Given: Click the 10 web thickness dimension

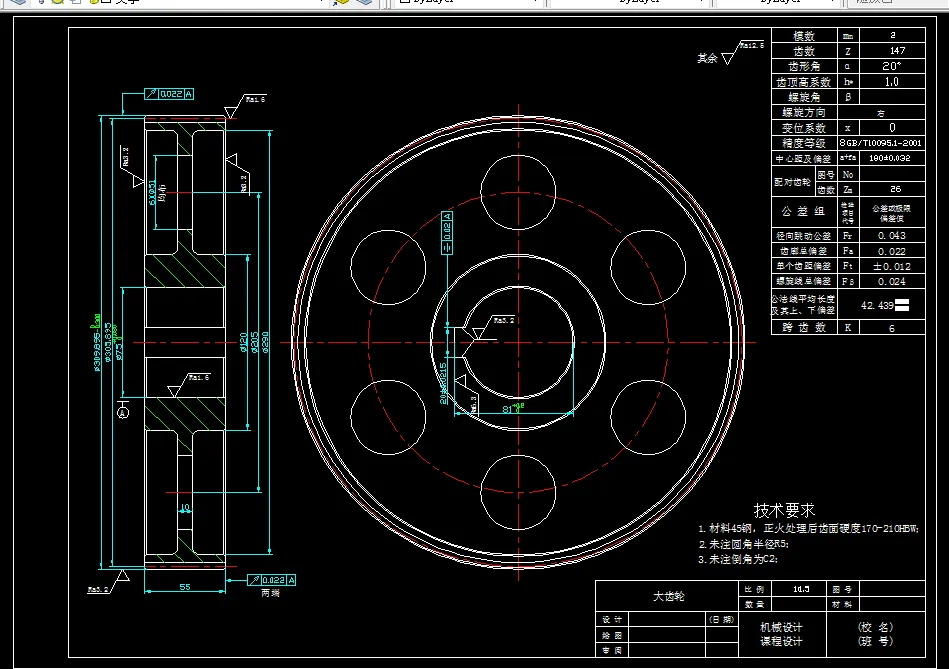Looking at the screenshot, I should 185,507.
